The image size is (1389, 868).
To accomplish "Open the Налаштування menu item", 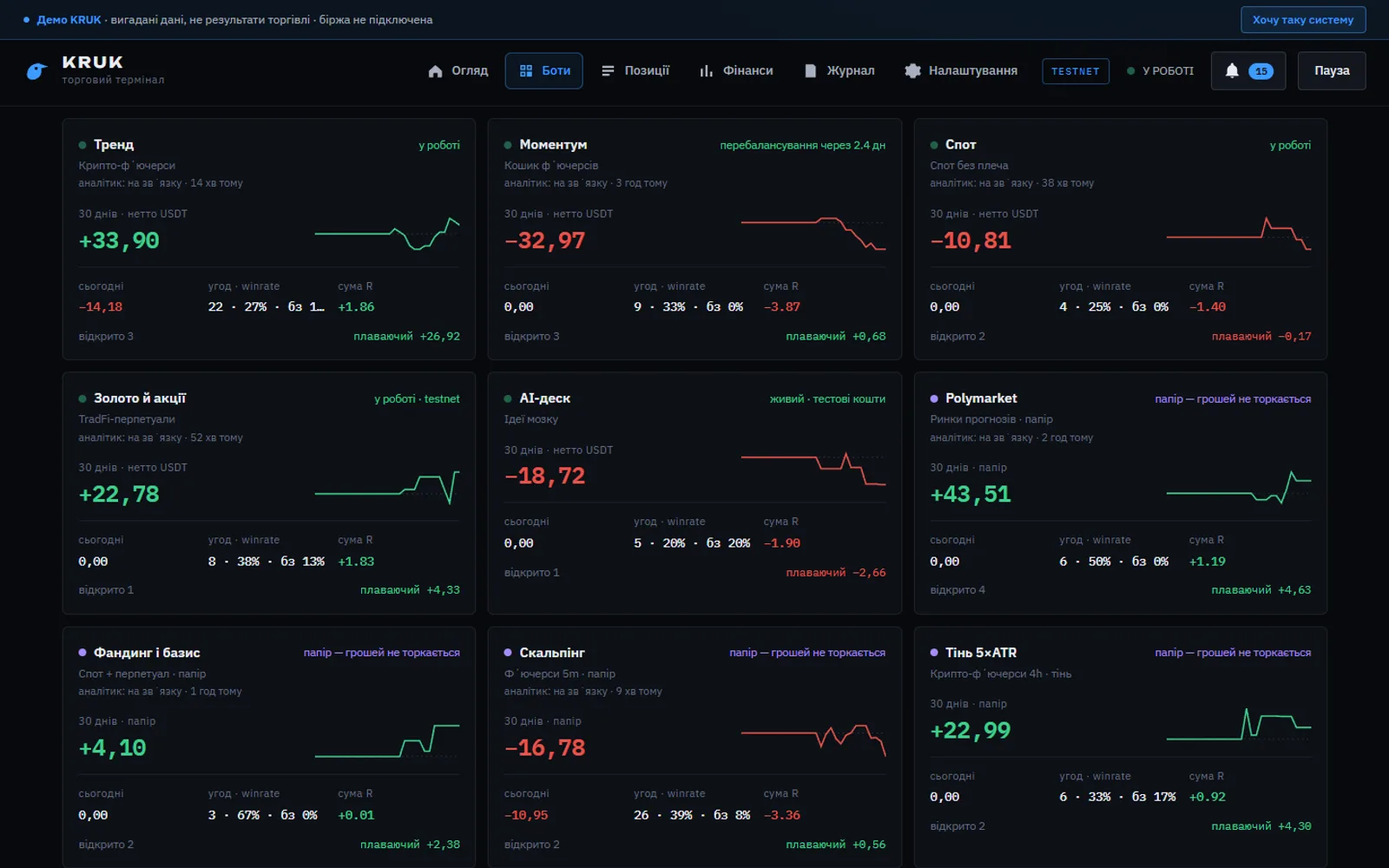I will click(x=961, y=71).
